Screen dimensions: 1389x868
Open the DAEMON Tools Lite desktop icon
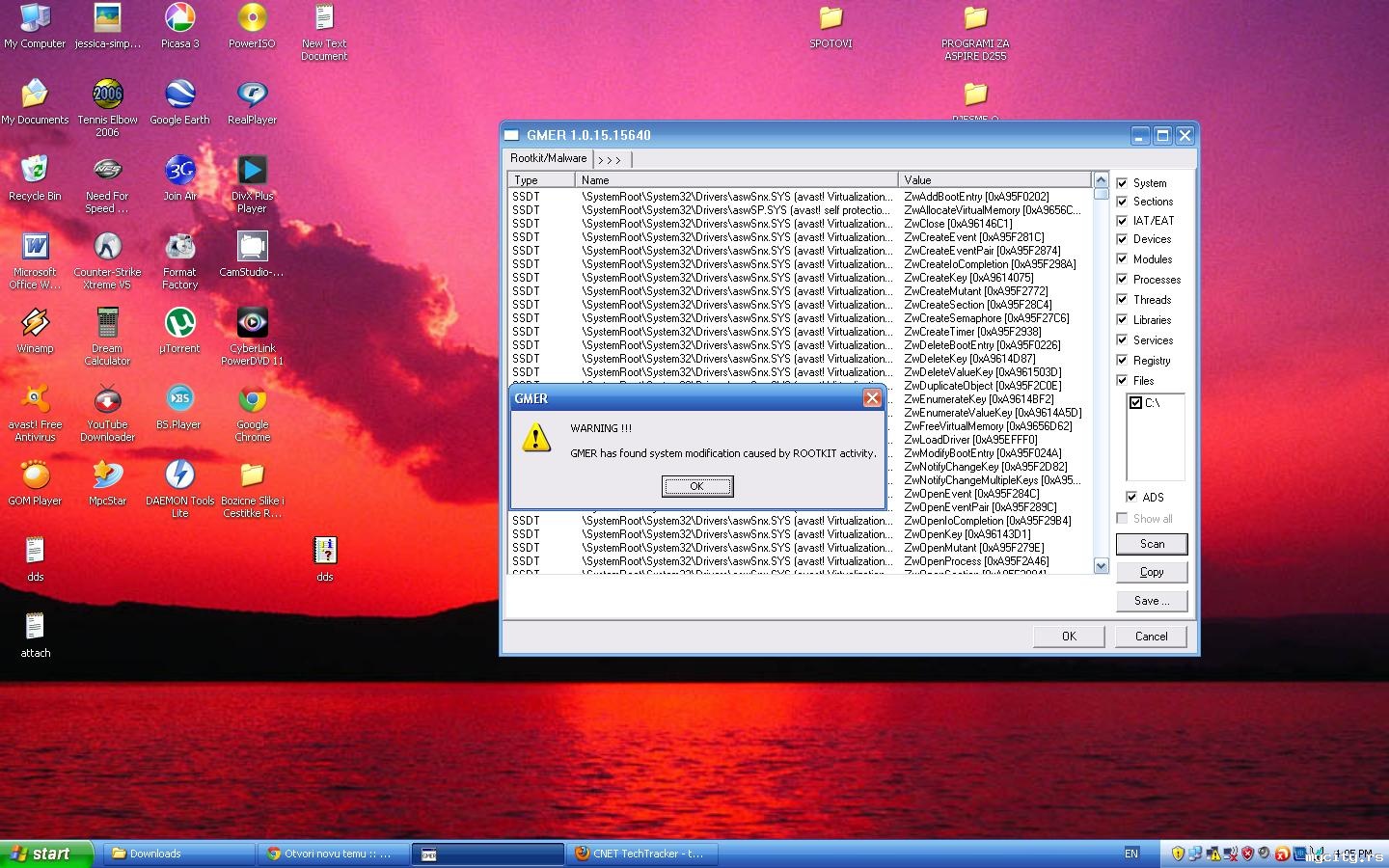[179, 476]
